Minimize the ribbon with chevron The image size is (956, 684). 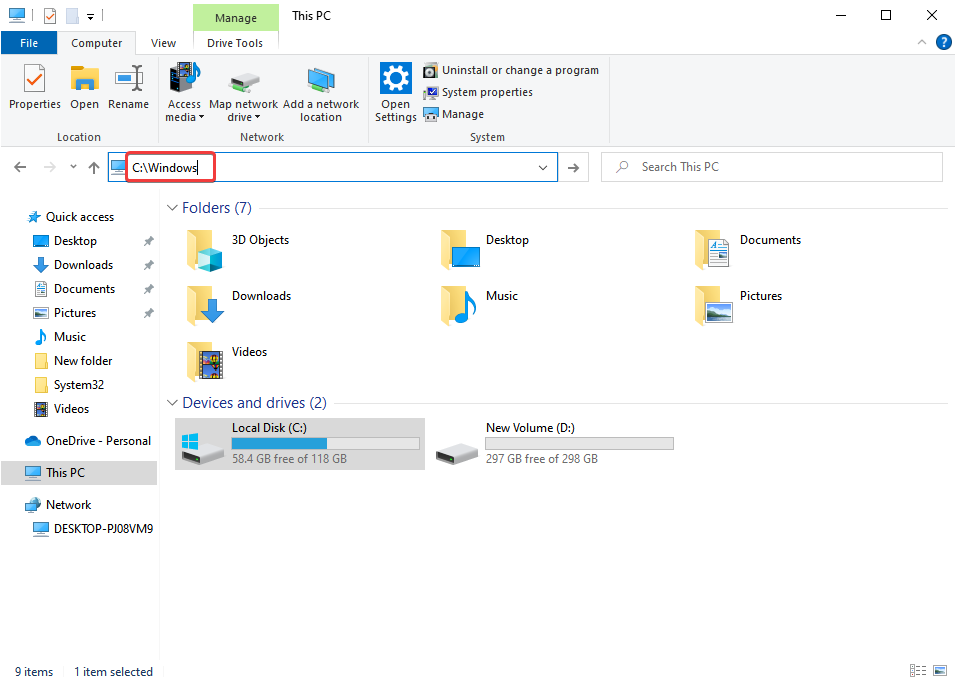[922, 42]
